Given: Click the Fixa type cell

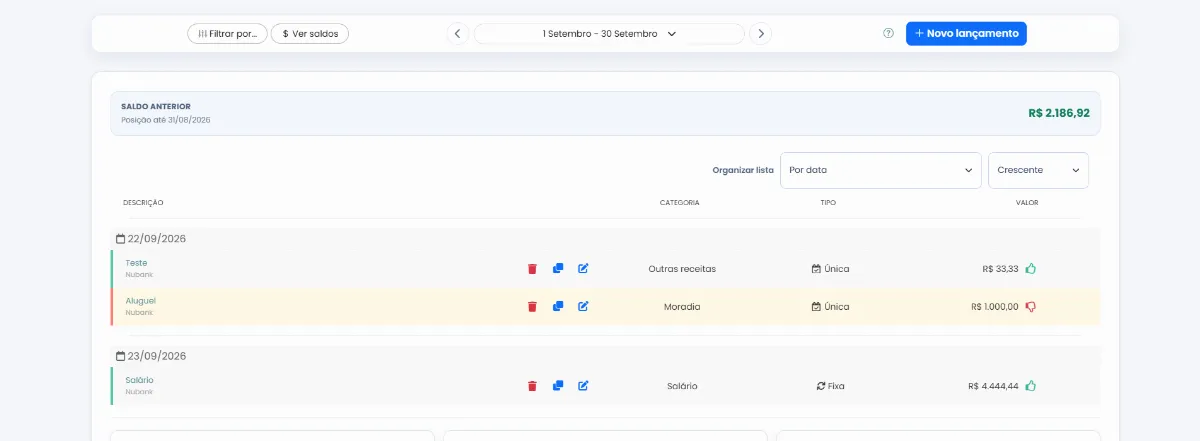Looking at the screenshot, I should [831, 386].
